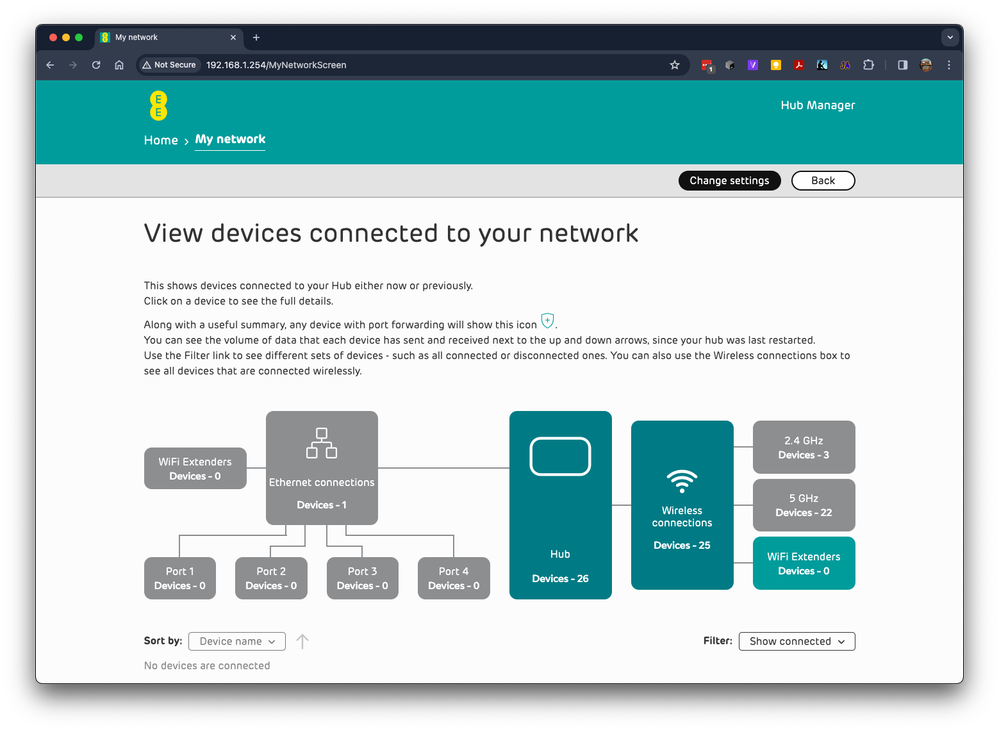Image resolution: width=999 pixels, height=731 pixels.
Task: Click the No devices are connected text
Action: point(207,665)
